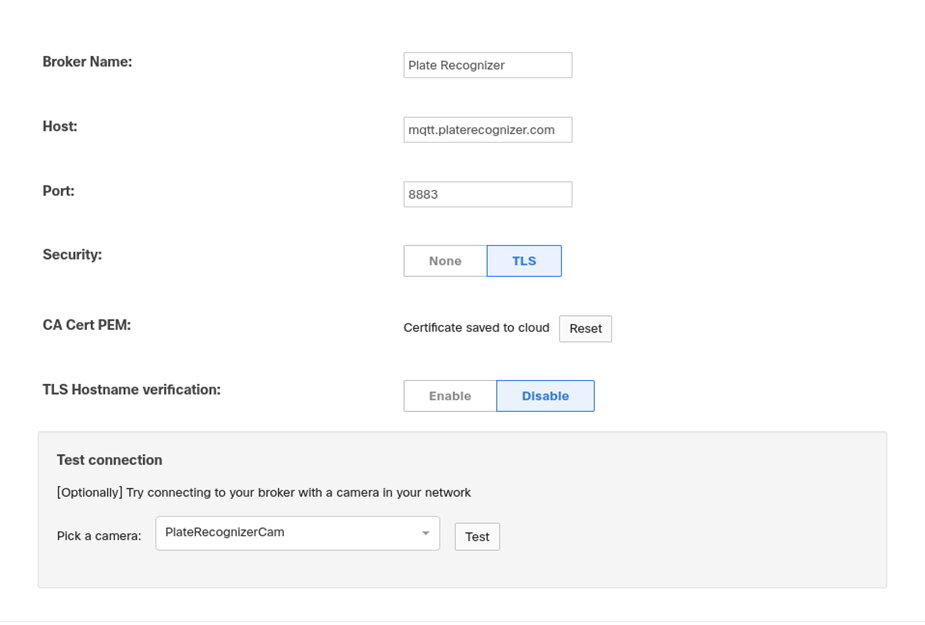This screenshot has height=625, width=925.
Task: Run the Test connection button
Action: point(477,536)
